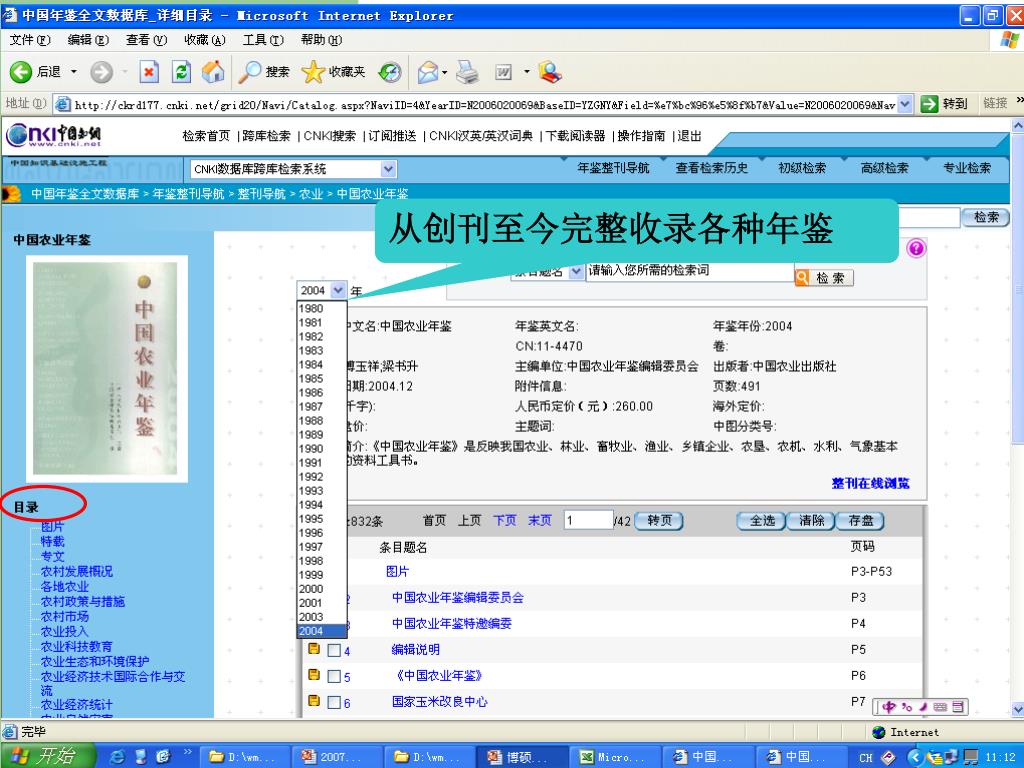Open the 整刊在线浏览 link

click(x=871, y=483)
